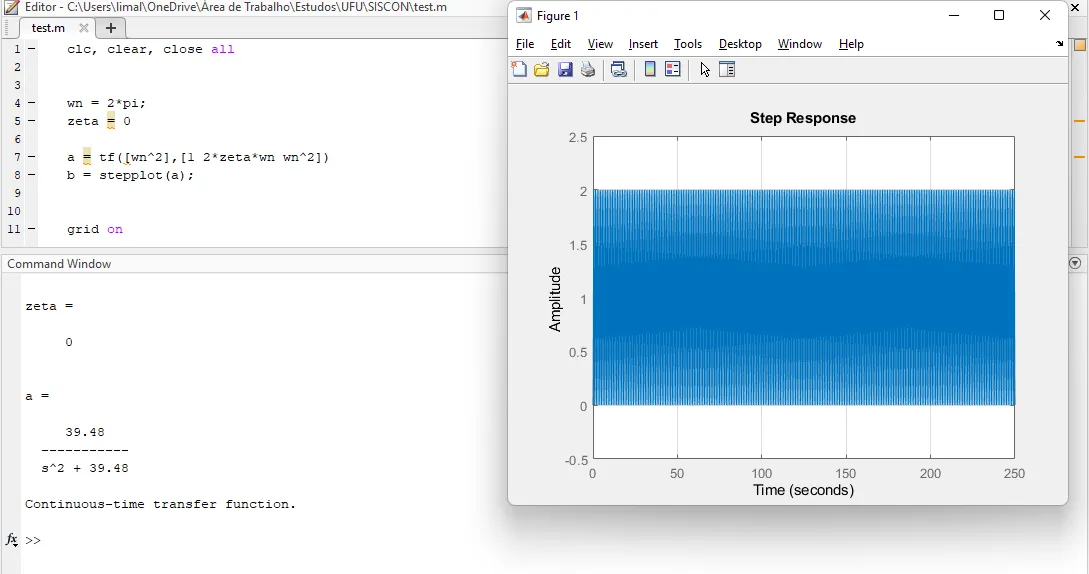This screenshot has height=574, width=1089.
Task: Print the figure using the printer icon
Action: 588,69
